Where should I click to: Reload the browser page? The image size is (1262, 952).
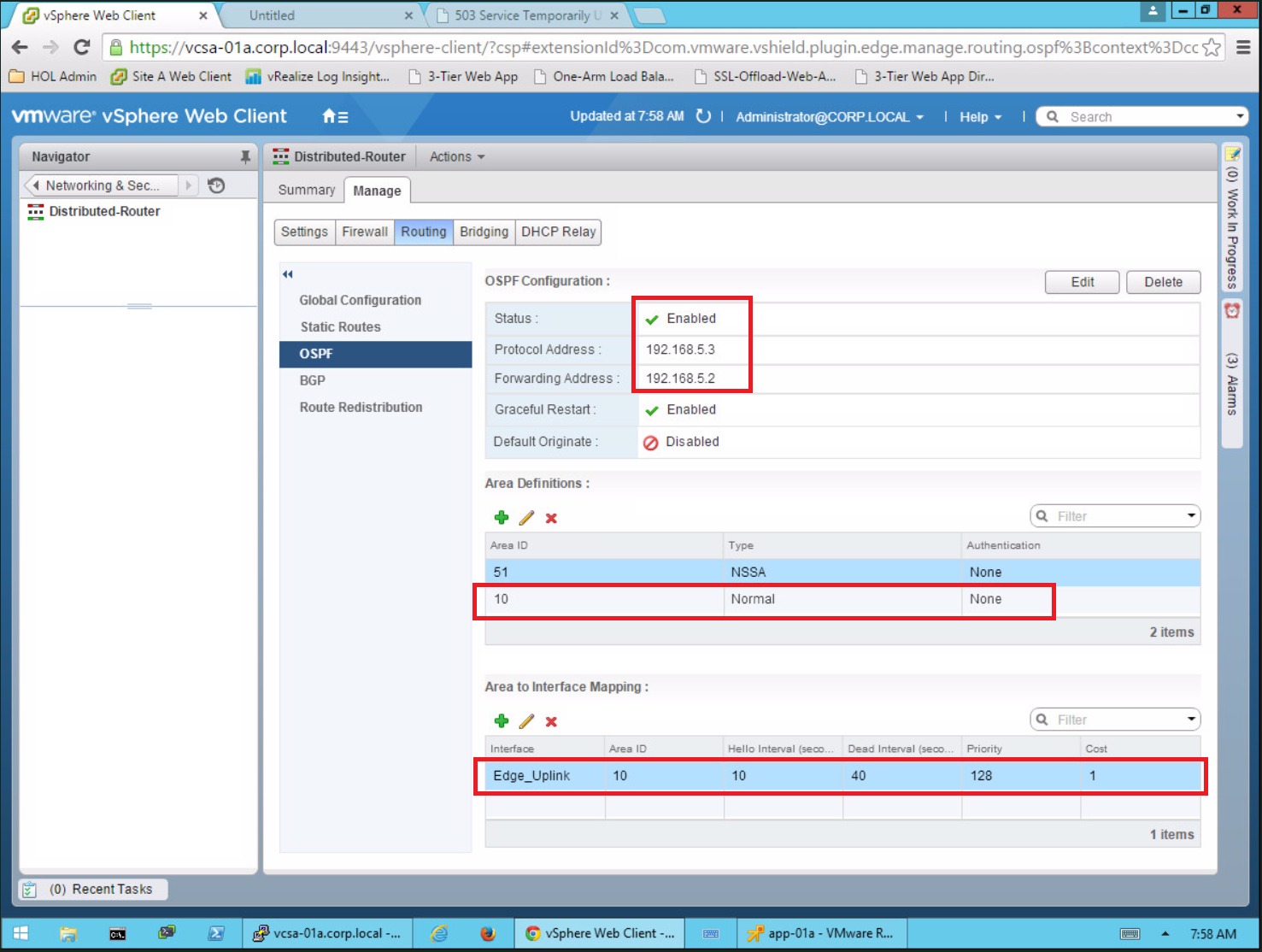(x=82, y=47)
